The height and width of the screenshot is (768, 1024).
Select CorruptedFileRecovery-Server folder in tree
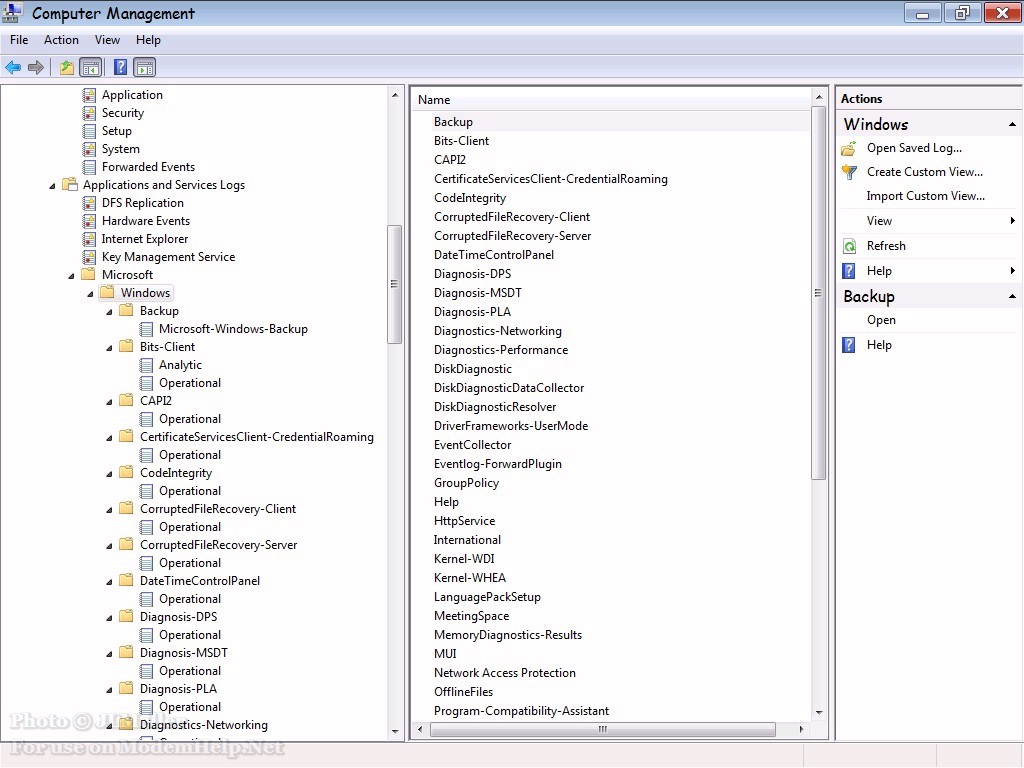tap(218, 545)
